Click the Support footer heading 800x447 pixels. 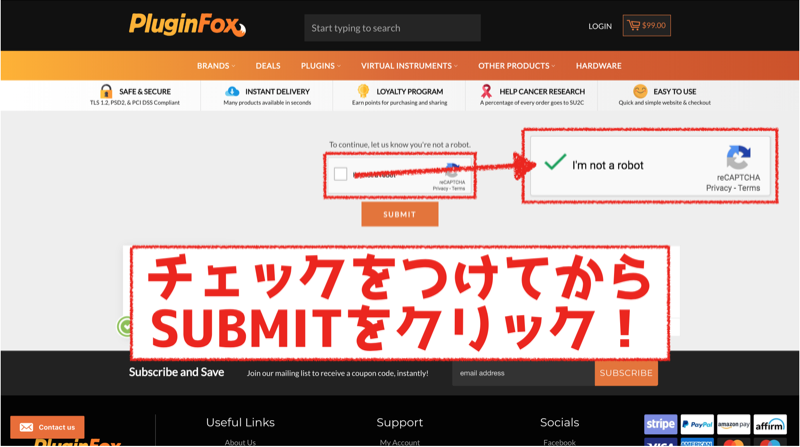(399, 423)
